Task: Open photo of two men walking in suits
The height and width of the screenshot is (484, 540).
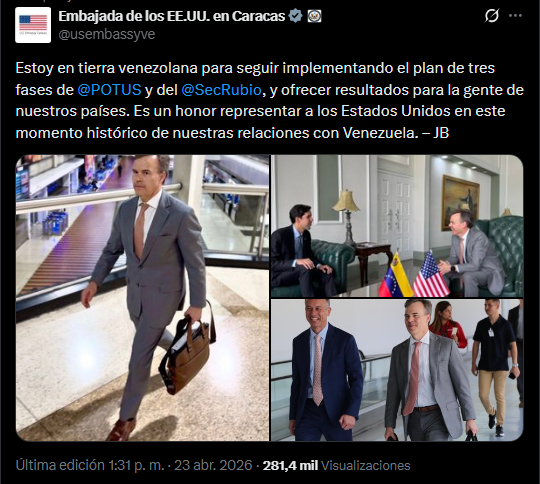Action: point(397,370)
